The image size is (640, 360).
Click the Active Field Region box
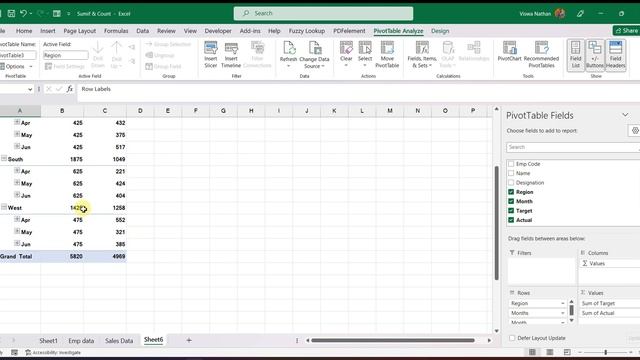(65, 55)
